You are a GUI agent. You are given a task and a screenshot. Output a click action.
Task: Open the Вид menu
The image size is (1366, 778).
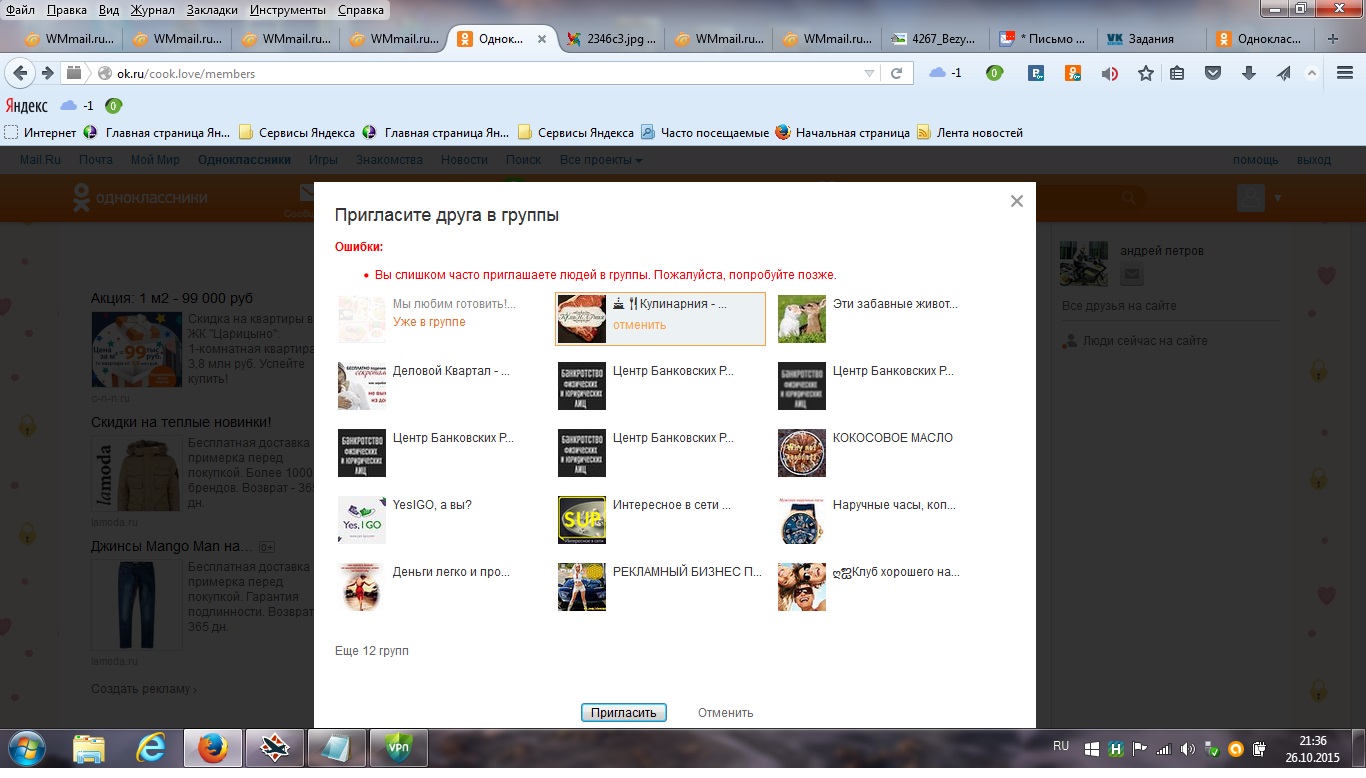110,10
